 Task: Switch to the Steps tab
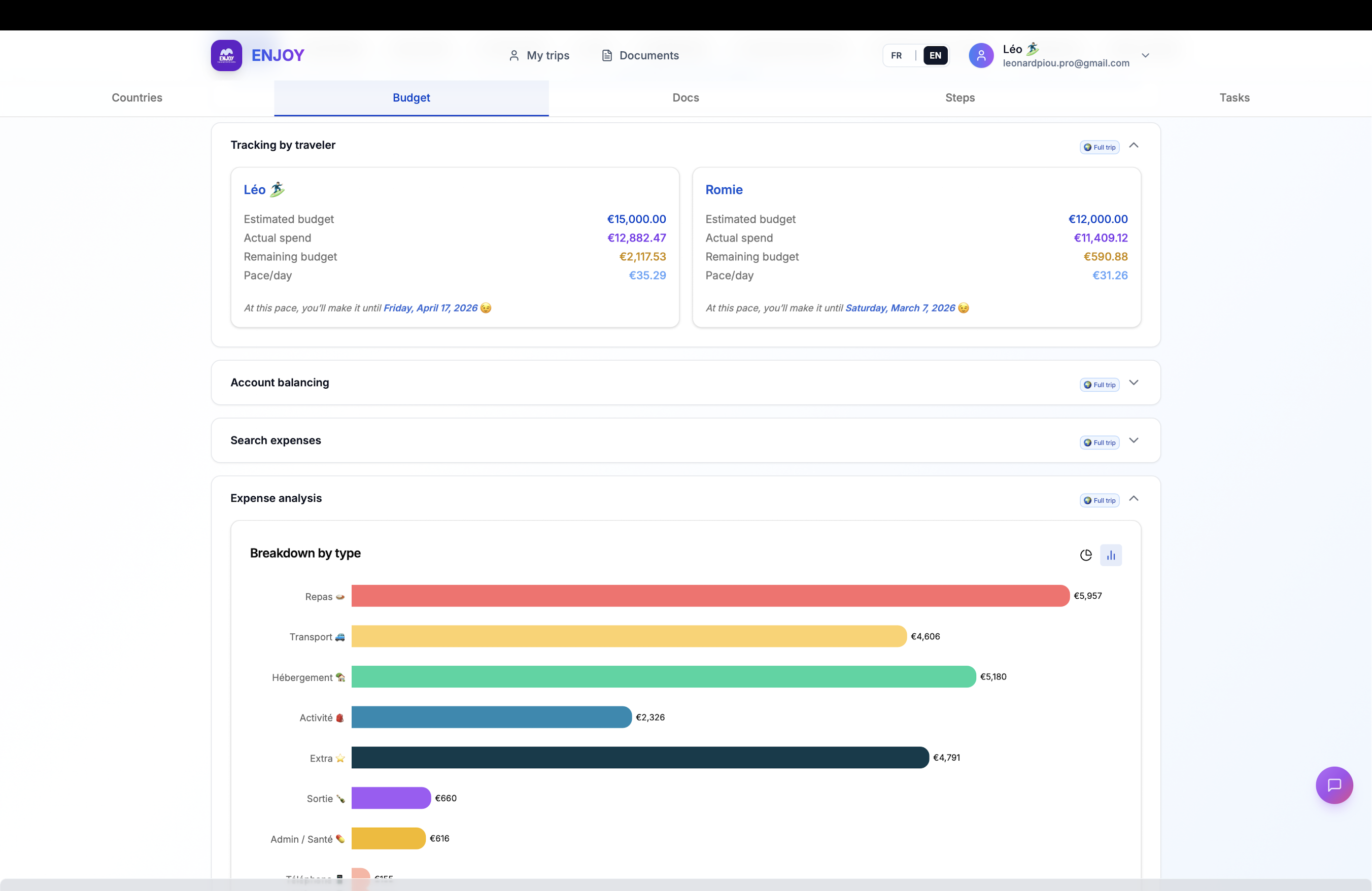(x=959, y=97)
